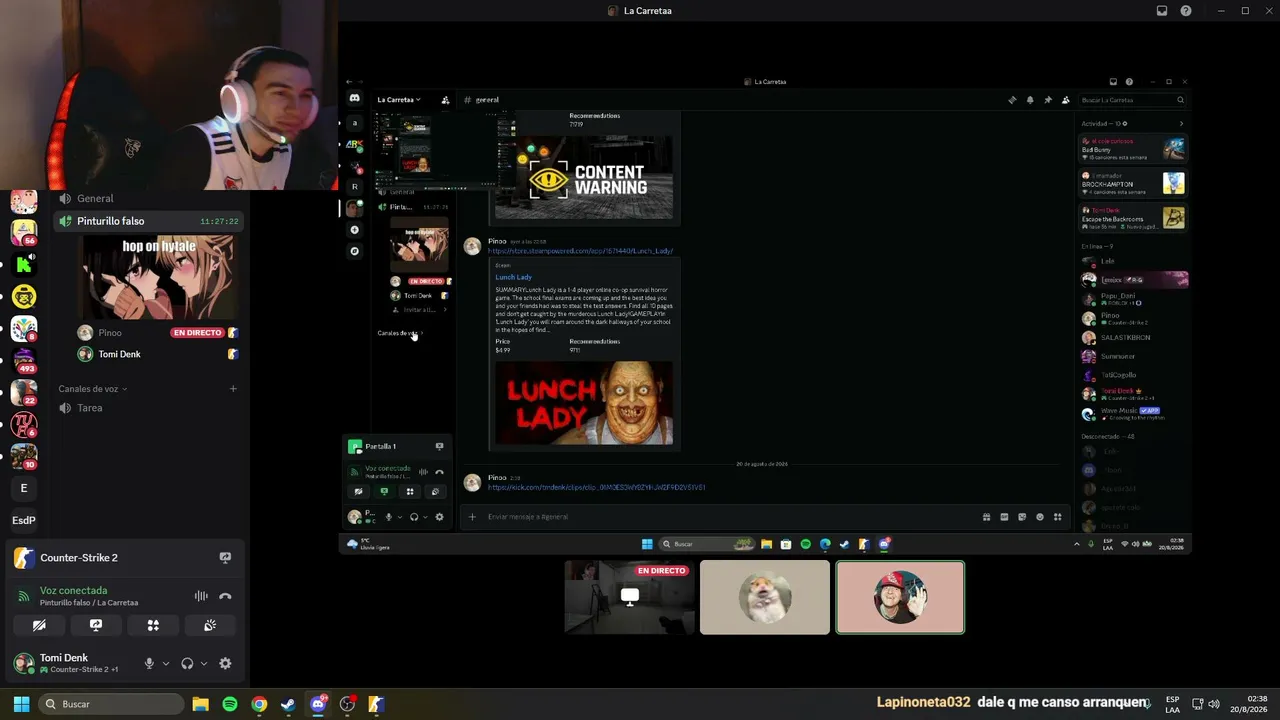
Task: Toggle the camera in the streamed Discord voice panel
Action: [x=358, y=492]
